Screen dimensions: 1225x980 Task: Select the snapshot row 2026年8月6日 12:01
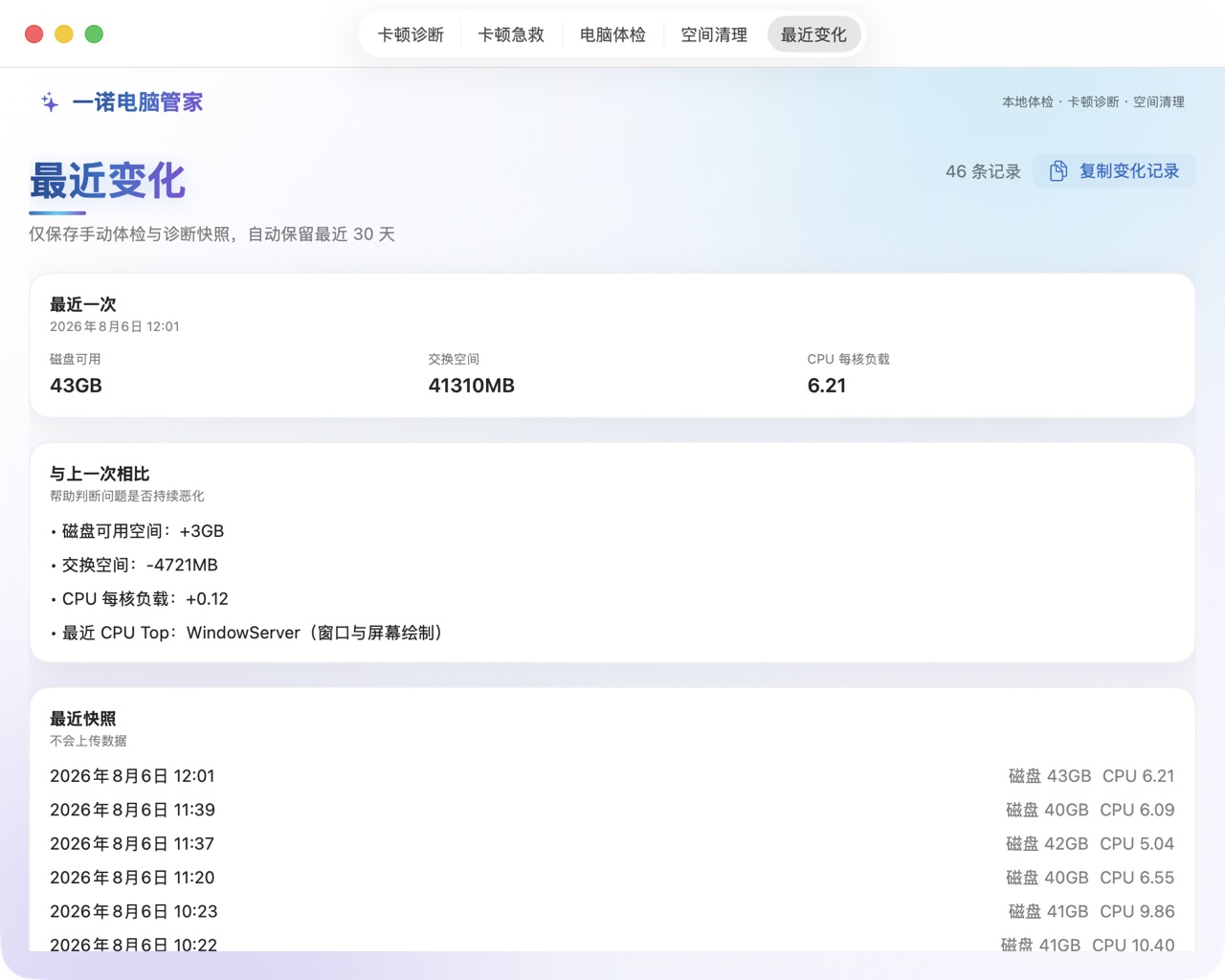click(612, 776)
